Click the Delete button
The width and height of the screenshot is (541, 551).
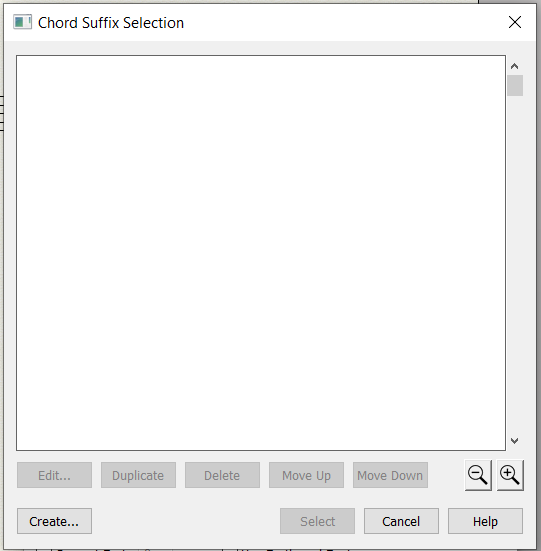pos(222,475)
